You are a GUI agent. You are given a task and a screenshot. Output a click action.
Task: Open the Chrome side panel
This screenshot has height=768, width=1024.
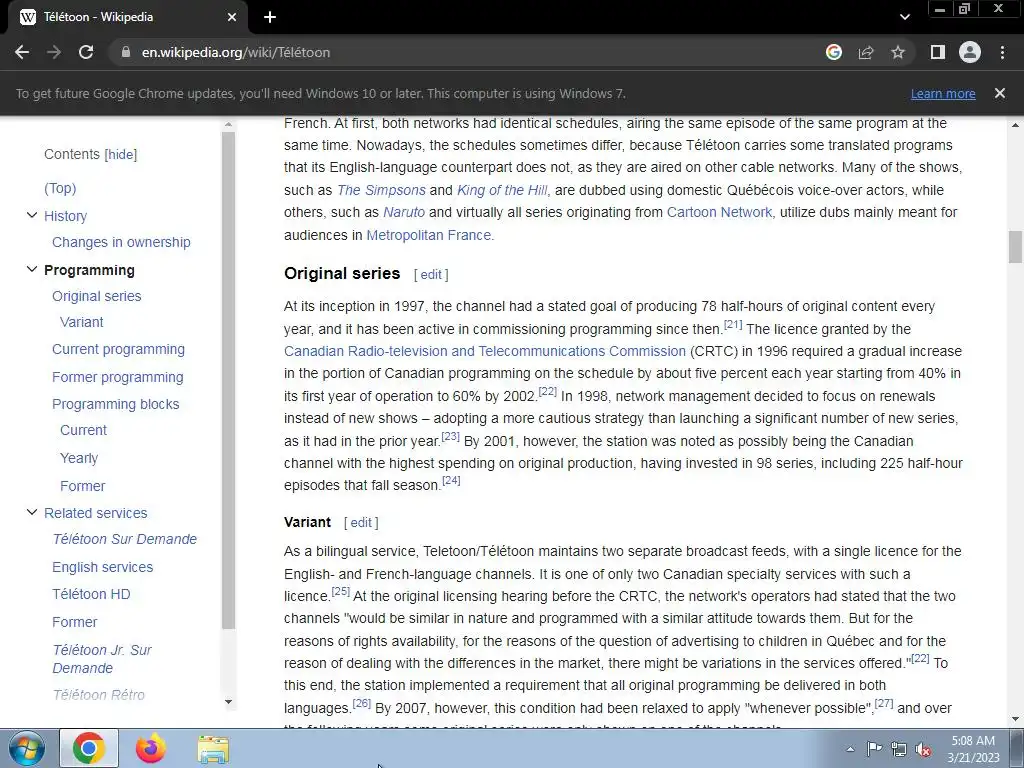[938, 52]
